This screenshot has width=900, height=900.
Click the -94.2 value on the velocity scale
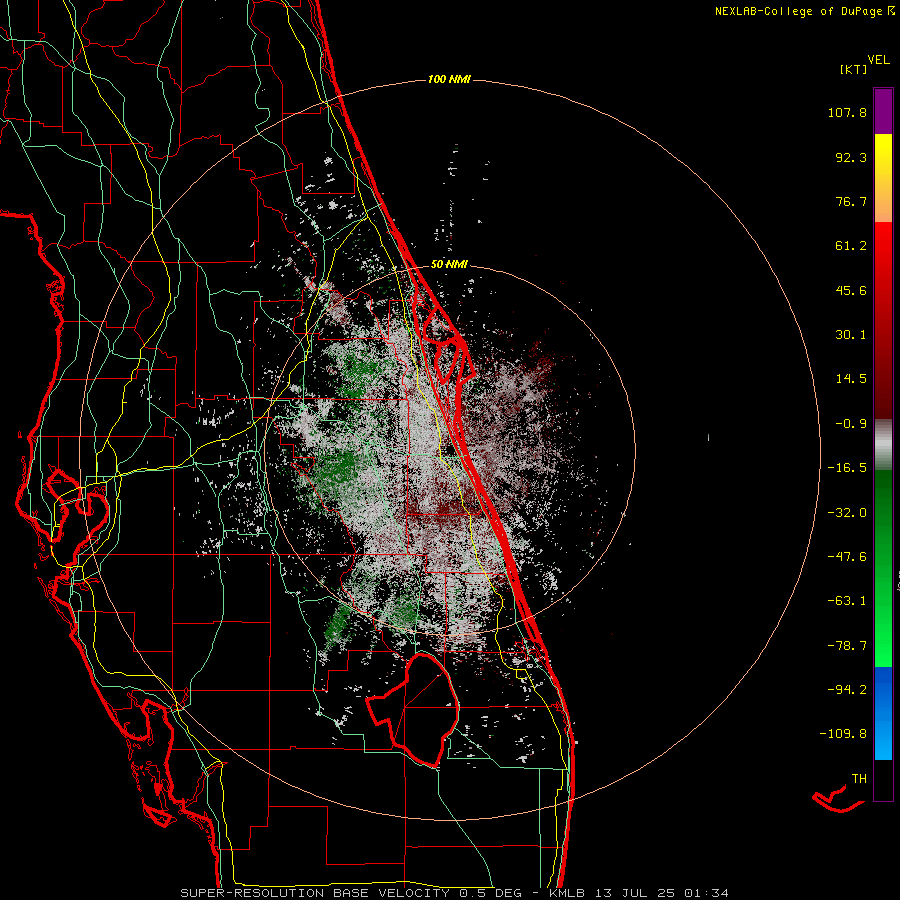click(847, 690)
